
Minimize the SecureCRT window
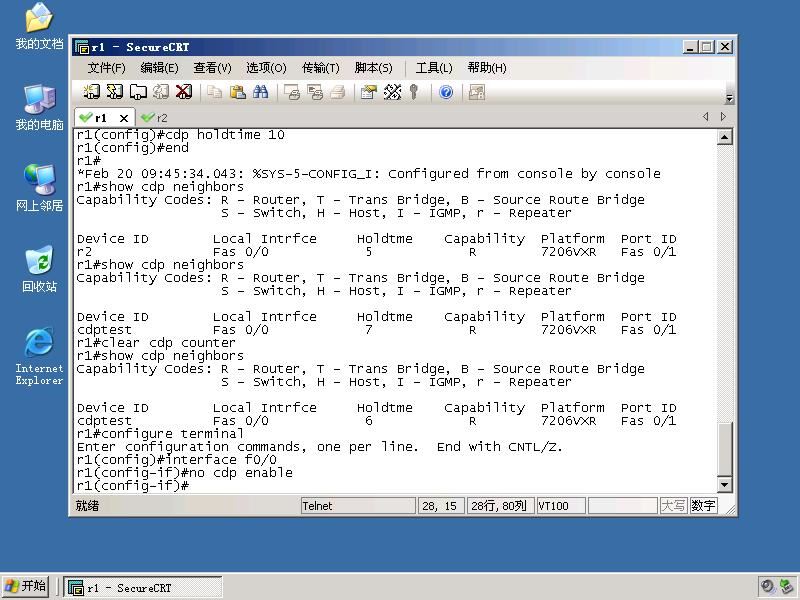[x=691, y=47]
